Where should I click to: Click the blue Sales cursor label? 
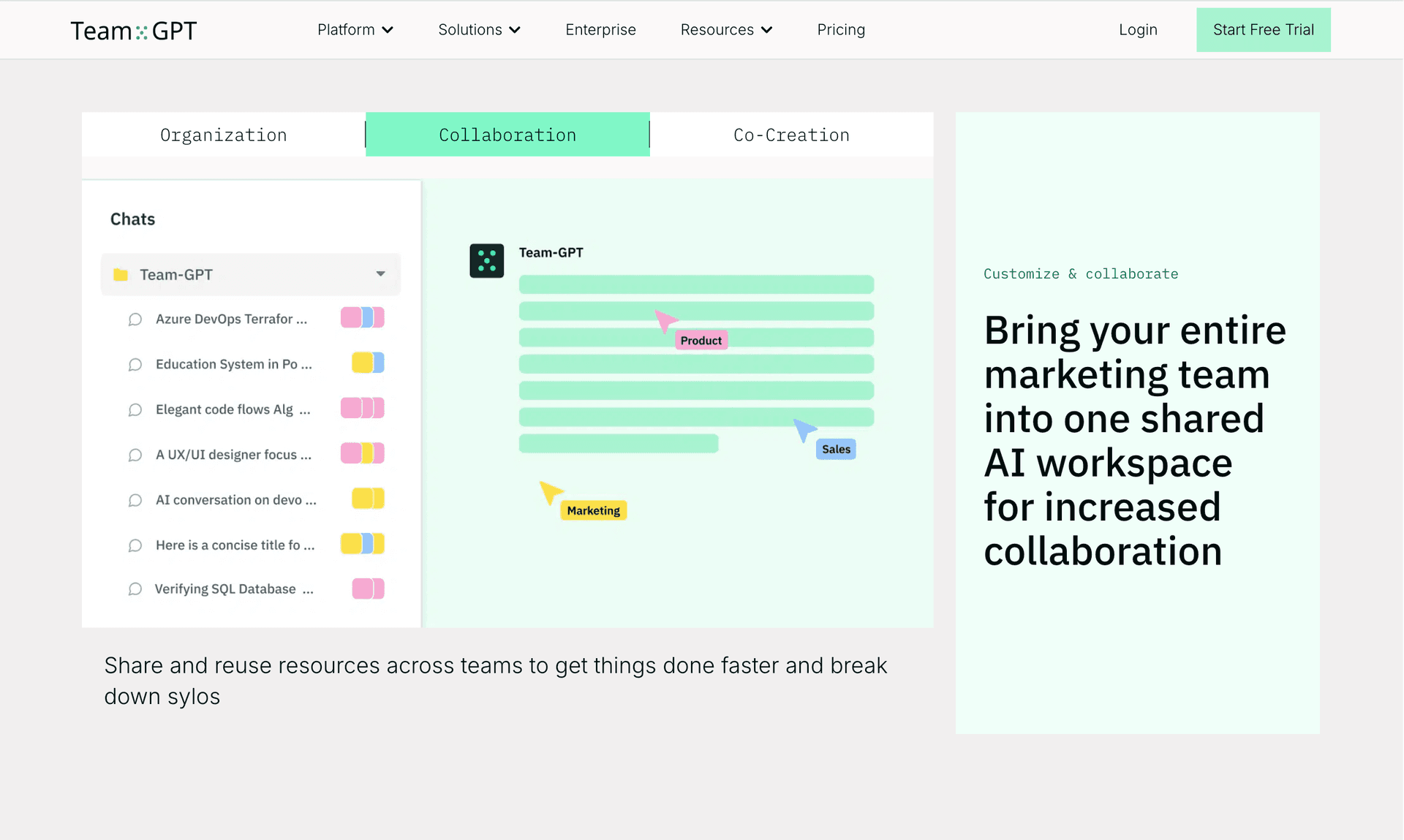click(836, 449)
